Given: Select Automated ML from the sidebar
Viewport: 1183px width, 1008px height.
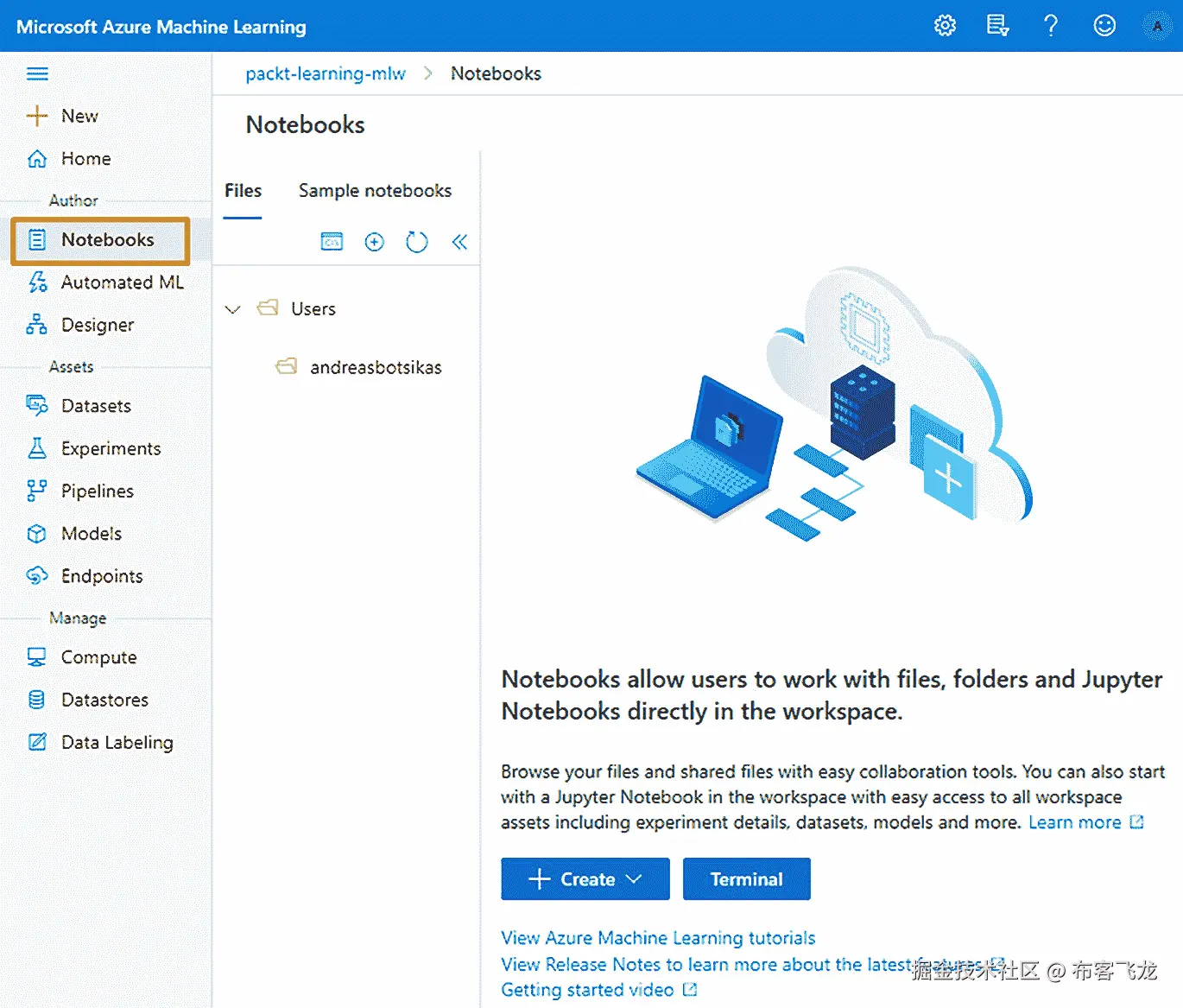Looking at the screenshot, I should coord(122,282).
